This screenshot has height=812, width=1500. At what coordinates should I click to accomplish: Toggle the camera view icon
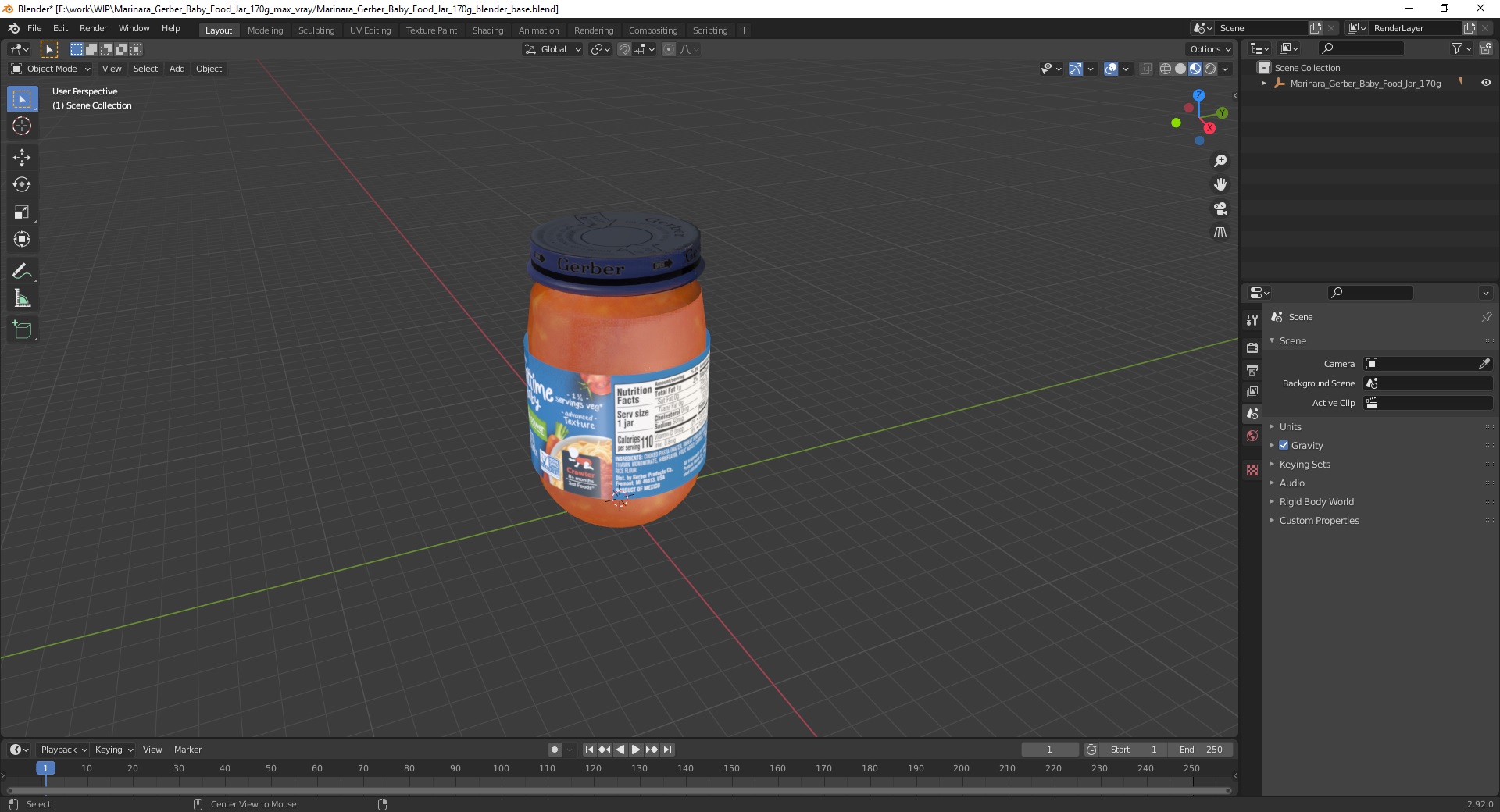[1220, 208]
